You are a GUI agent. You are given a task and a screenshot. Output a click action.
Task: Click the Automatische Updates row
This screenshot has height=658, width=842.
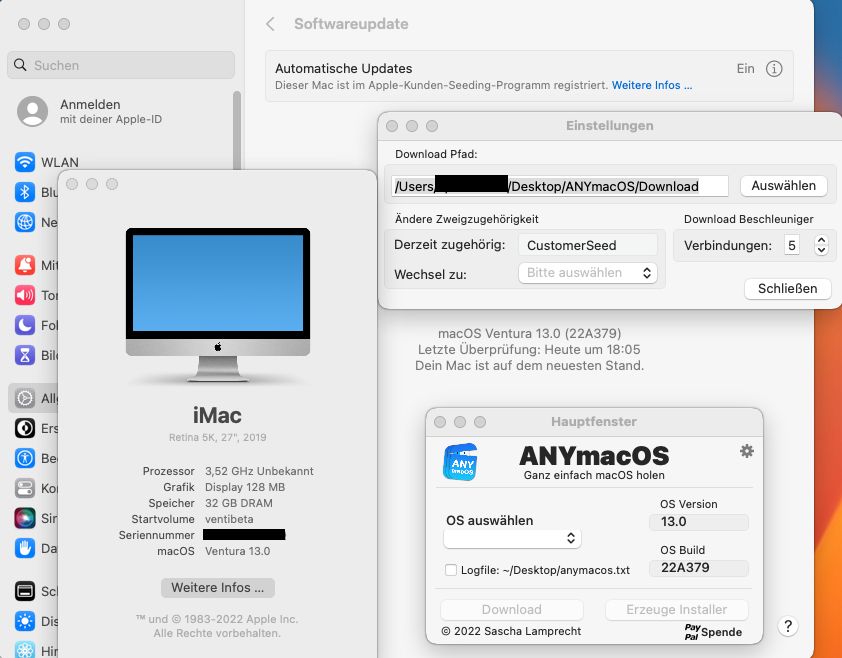click(x=529, y=76)
